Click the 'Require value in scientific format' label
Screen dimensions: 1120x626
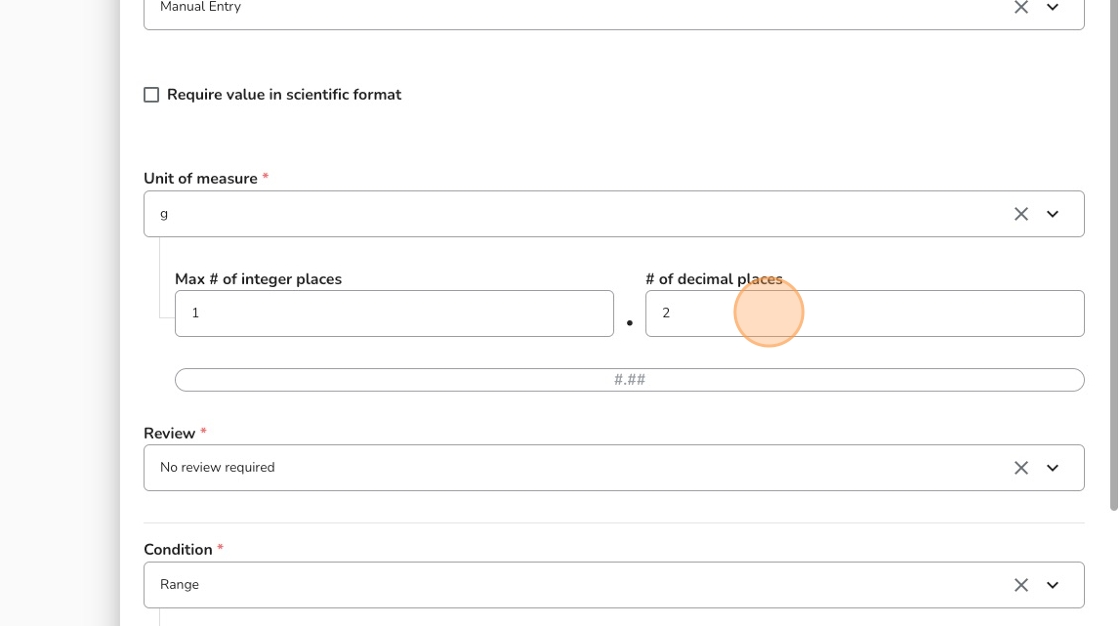(x=284, y=95)
